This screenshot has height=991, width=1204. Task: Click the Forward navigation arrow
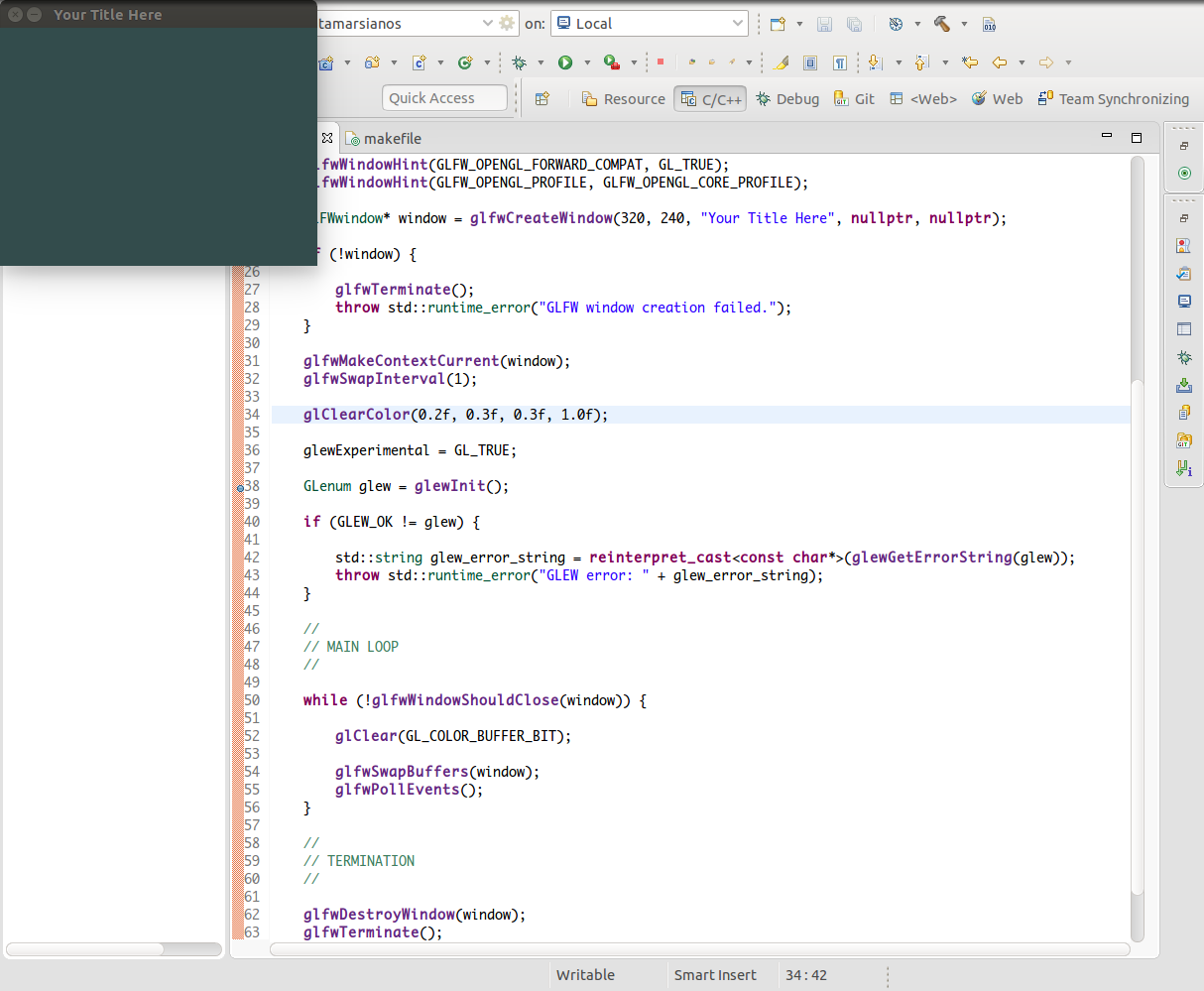coord(1046,62)
